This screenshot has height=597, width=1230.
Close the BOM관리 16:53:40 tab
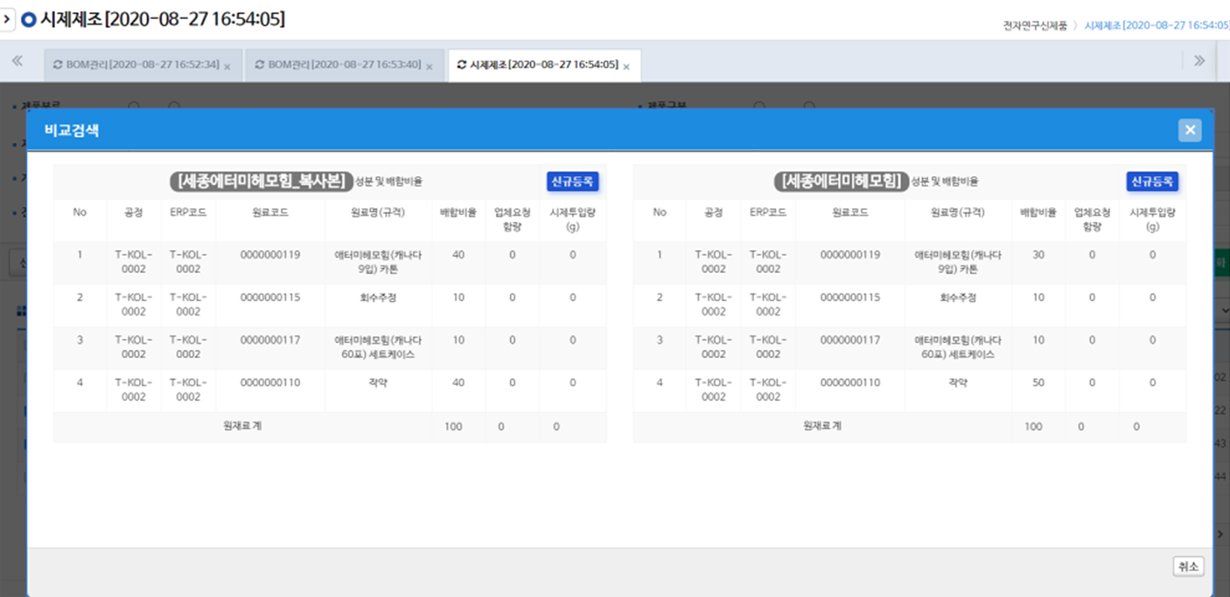point(429,67)
